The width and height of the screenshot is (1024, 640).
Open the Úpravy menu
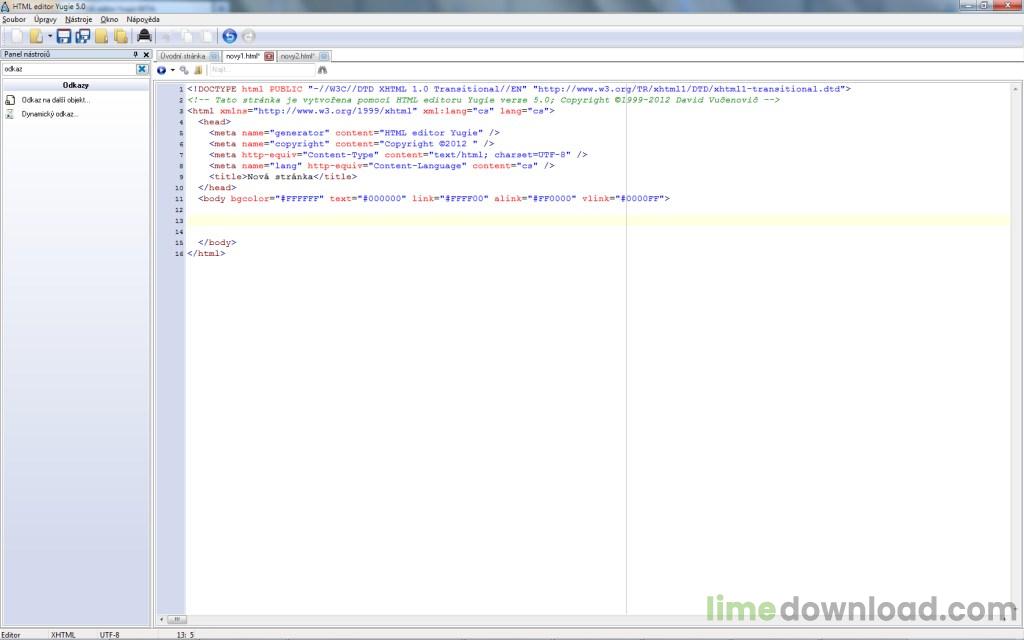coord(45,20)
